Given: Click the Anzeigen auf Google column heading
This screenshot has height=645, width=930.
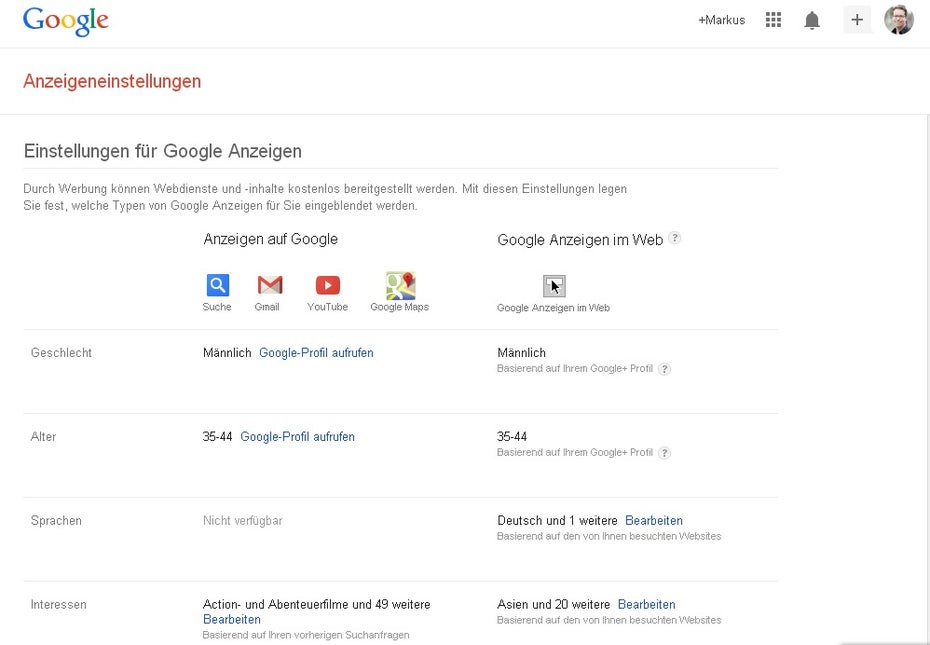Looking at the screenshot, I should coord(270,239).
